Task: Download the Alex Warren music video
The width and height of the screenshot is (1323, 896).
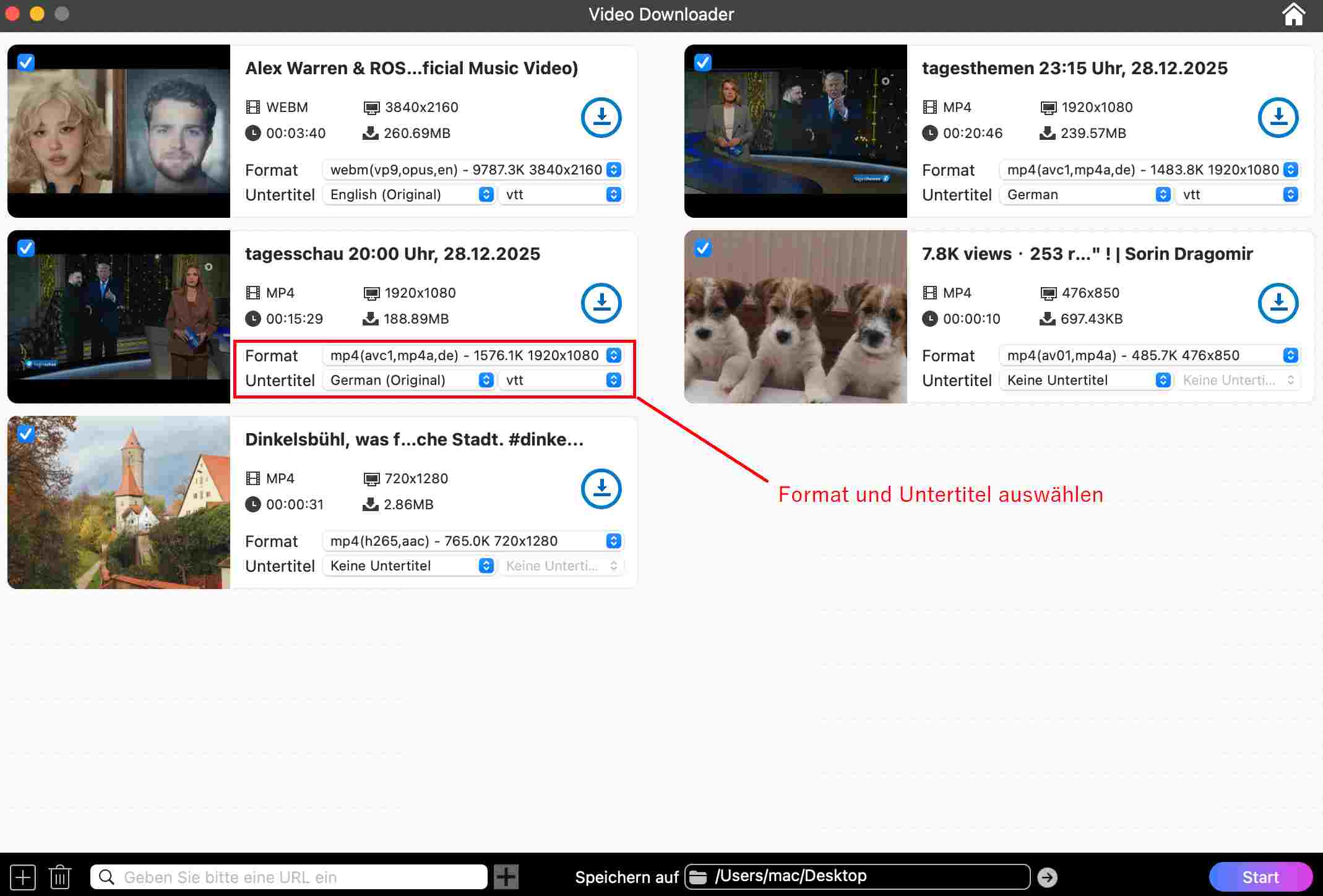Action: (601, 118)
